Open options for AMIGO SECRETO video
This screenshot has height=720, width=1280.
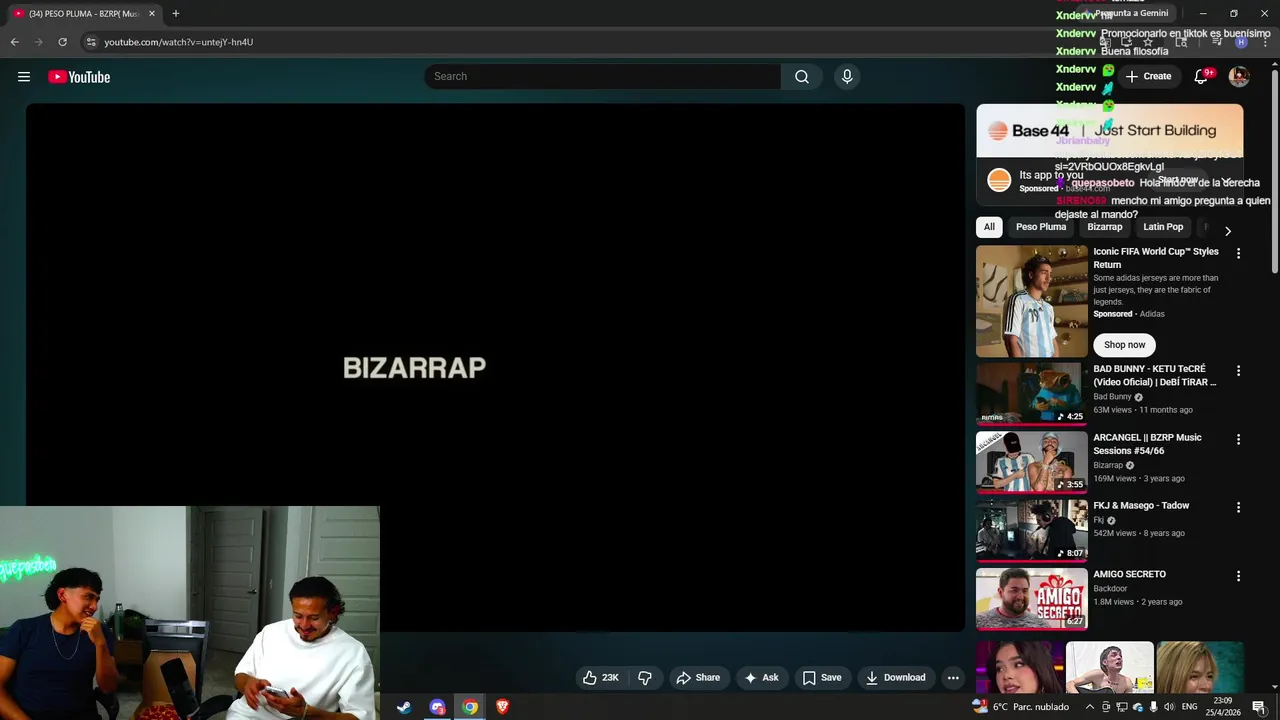(x=1238, y=576)
